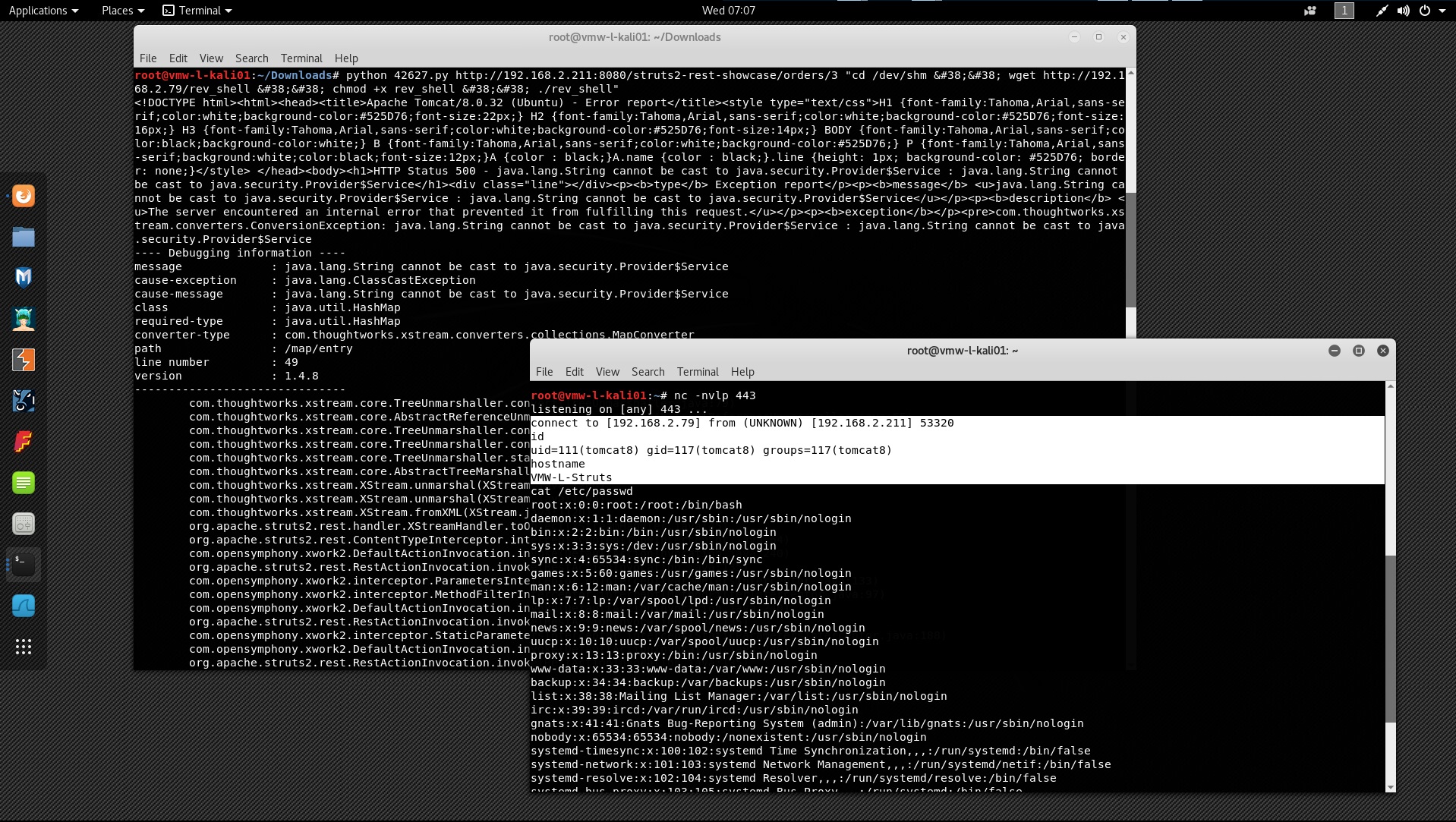Open the clock Wed 07:07 calendar
The height and width of the screenshot is (822, 1456).
[728, 11]
